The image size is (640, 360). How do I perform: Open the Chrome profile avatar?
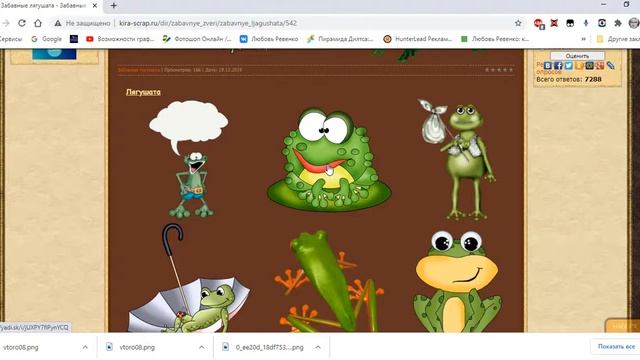(x=634, y=23)
